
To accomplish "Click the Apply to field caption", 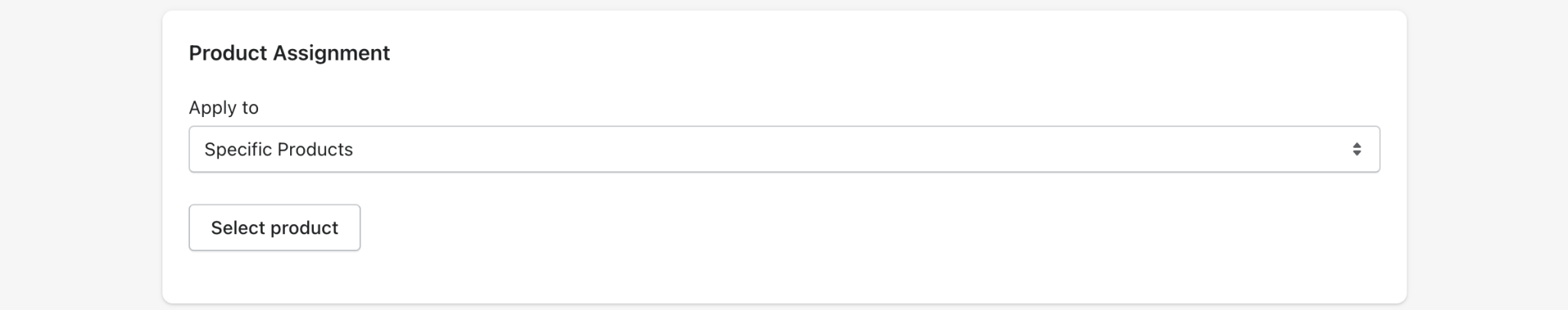I will (x=224, y=108).
